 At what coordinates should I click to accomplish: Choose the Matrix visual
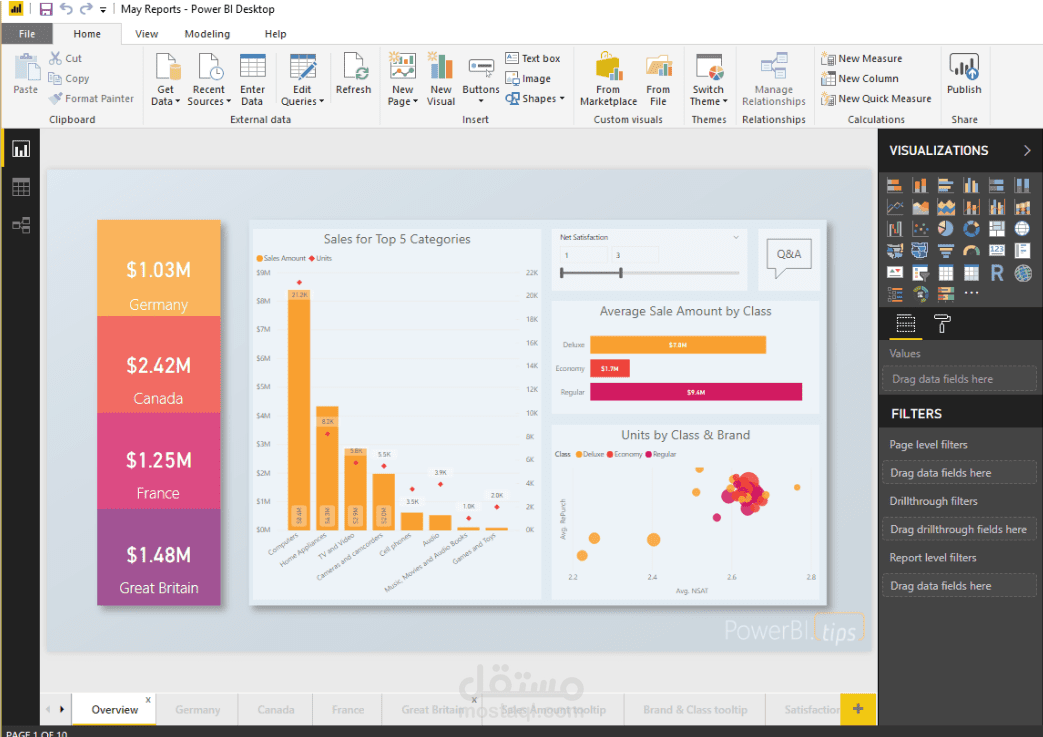(x=971, y=273)
